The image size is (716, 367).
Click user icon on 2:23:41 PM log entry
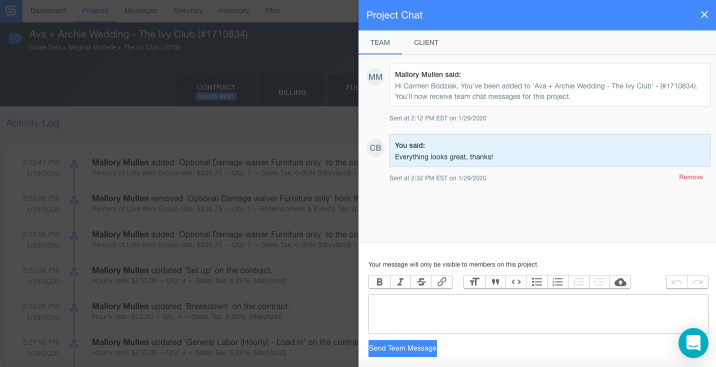(x=74, y=163)
